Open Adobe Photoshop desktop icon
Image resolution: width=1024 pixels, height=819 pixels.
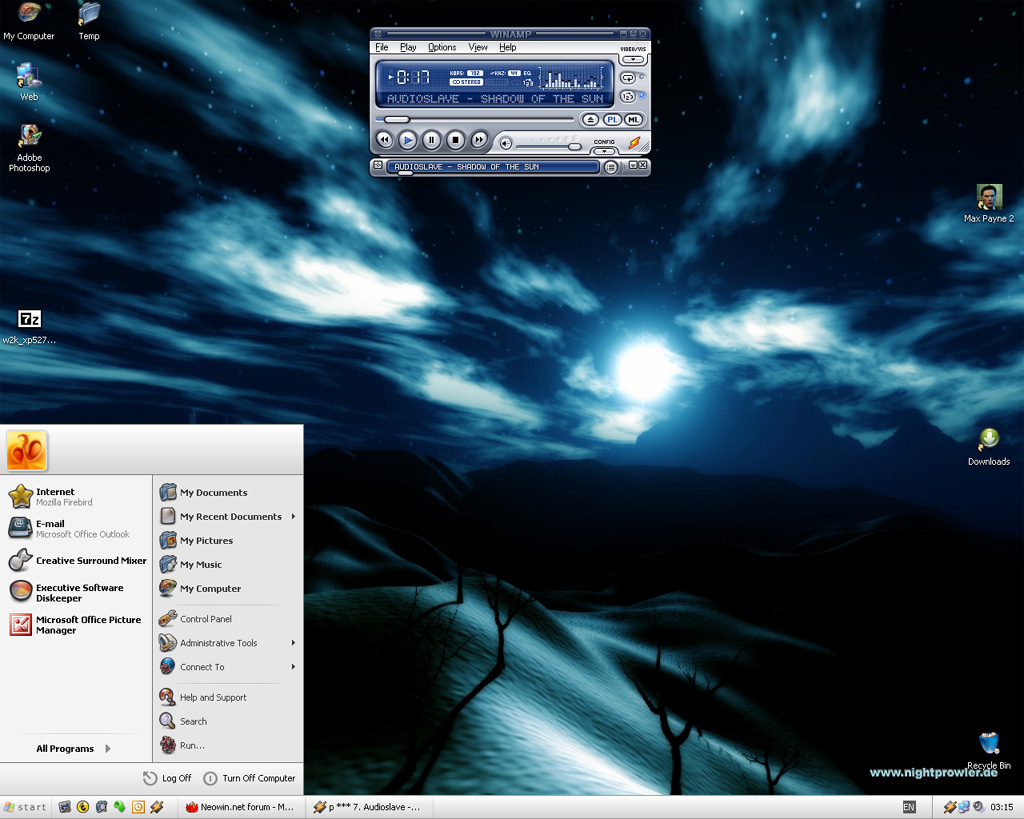29,136
